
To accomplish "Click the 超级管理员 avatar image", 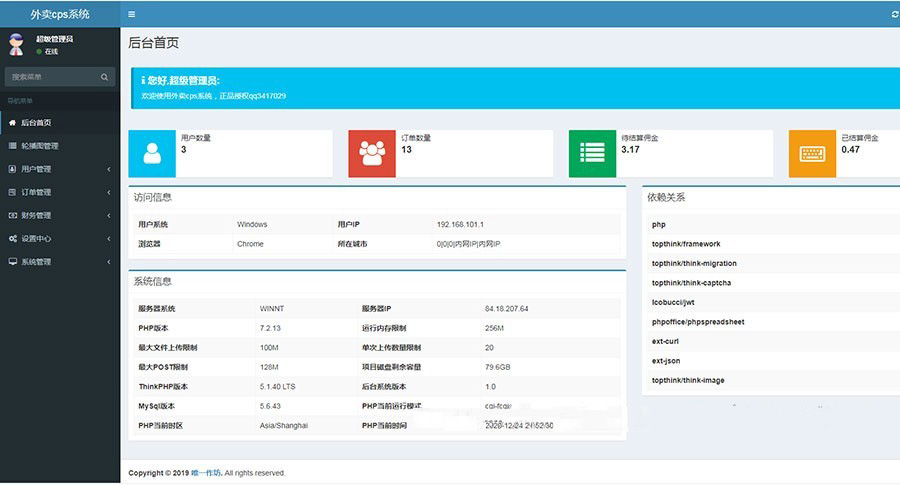I will point(16,44).
